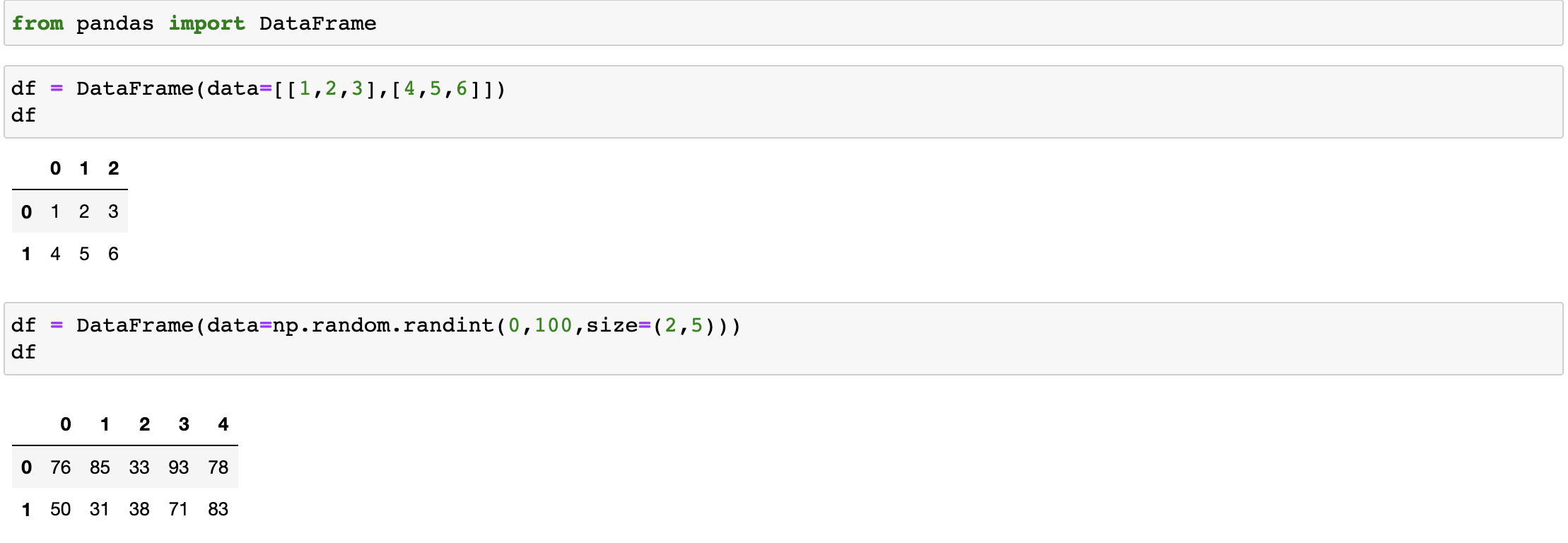1568x543 pixels.
Task: Click 'size' argument in third cell
Action: point(612,325)
